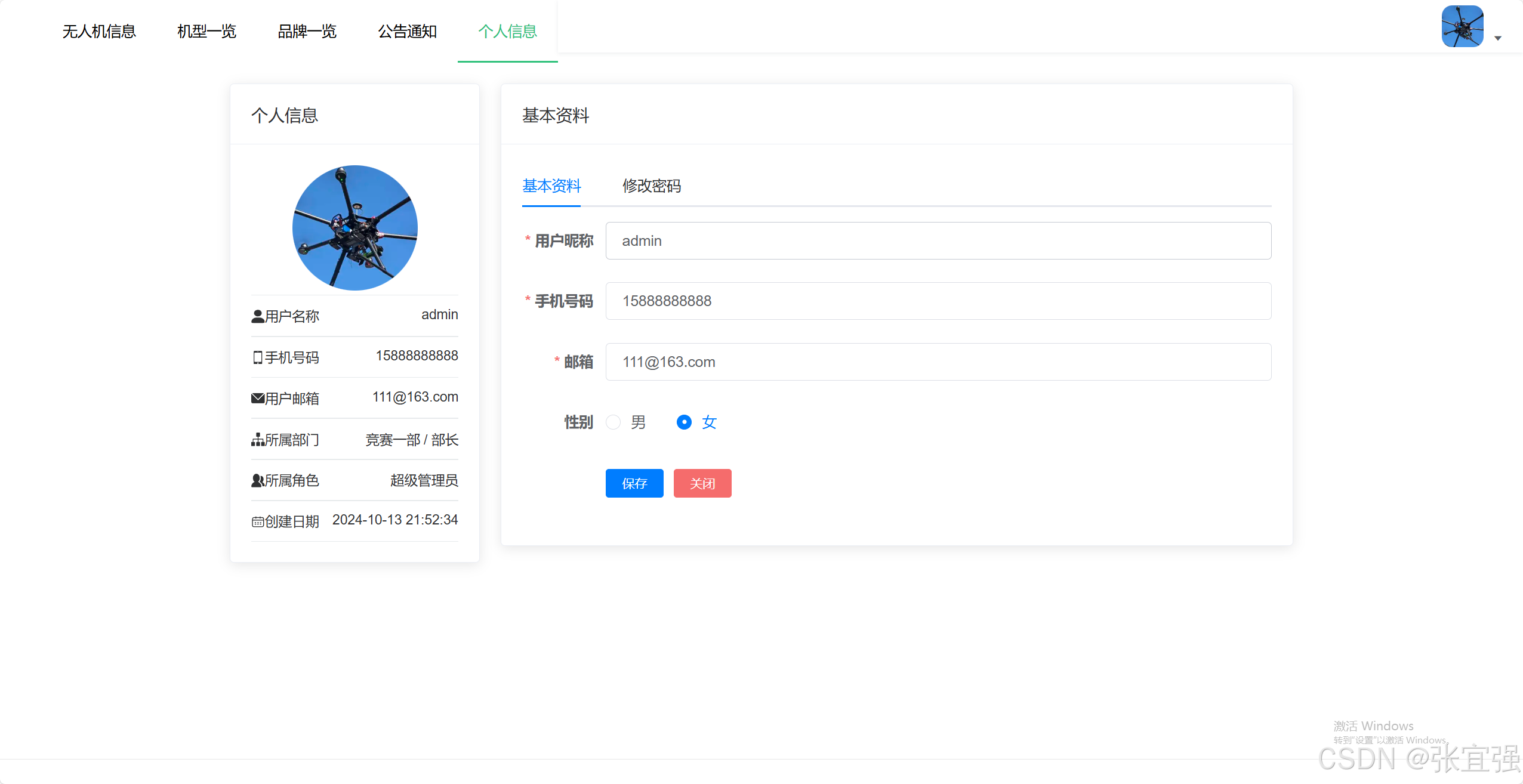Open the 公告通知 navigation menu
The height and width of the screenshot is (784, 1523).
[407, 31]
